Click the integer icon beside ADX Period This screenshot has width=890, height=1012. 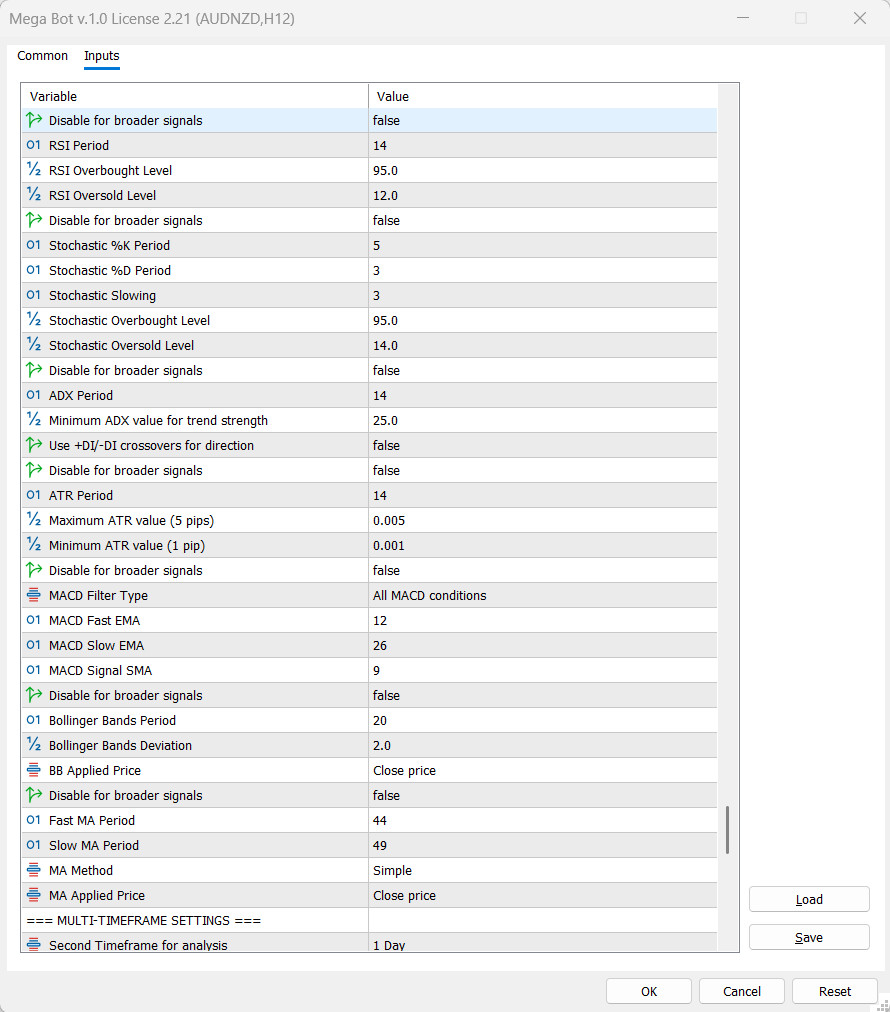click(x=34, y=395)
